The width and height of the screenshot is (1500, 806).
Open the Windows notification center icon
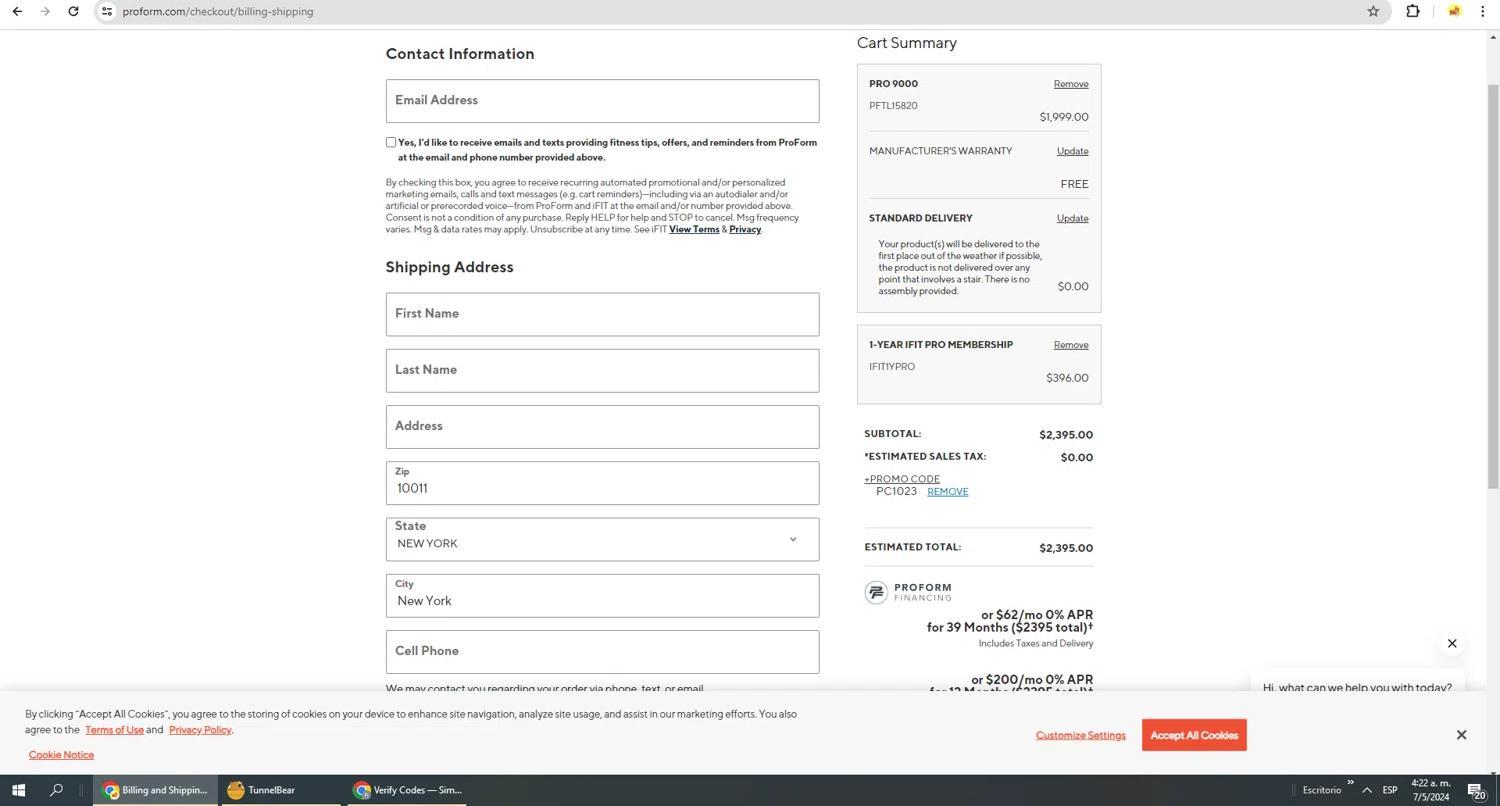(x=1477, y=791)
